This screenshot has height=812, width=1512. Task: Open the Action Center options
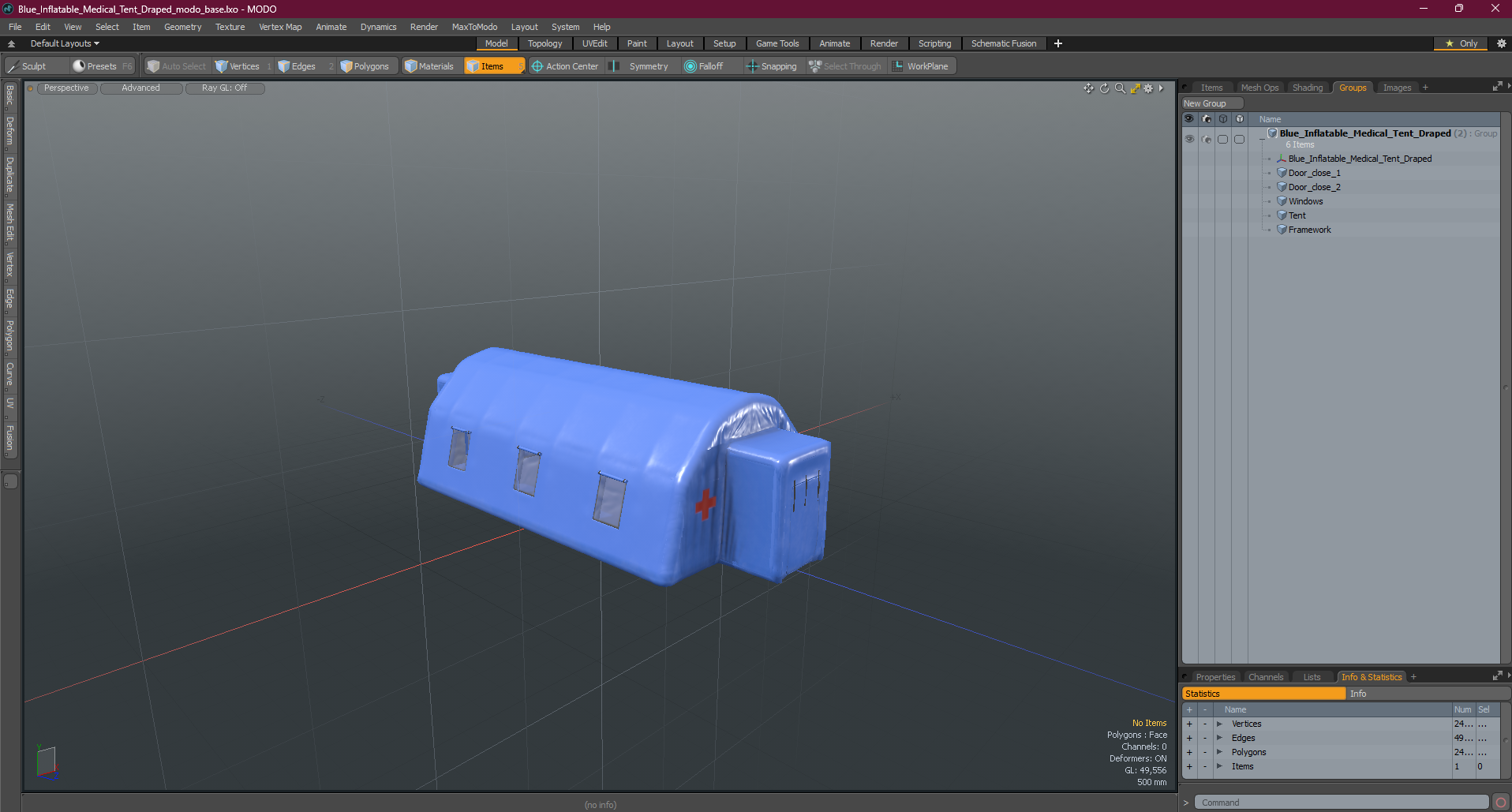coord(565,66)
